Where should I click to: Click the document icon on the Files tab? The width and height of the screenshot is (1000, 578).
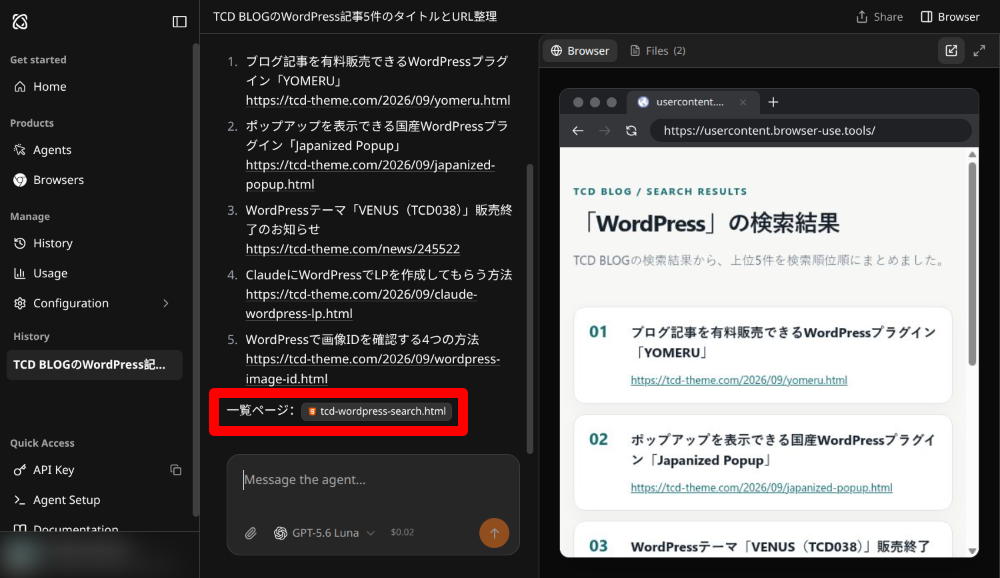[635, 50]
